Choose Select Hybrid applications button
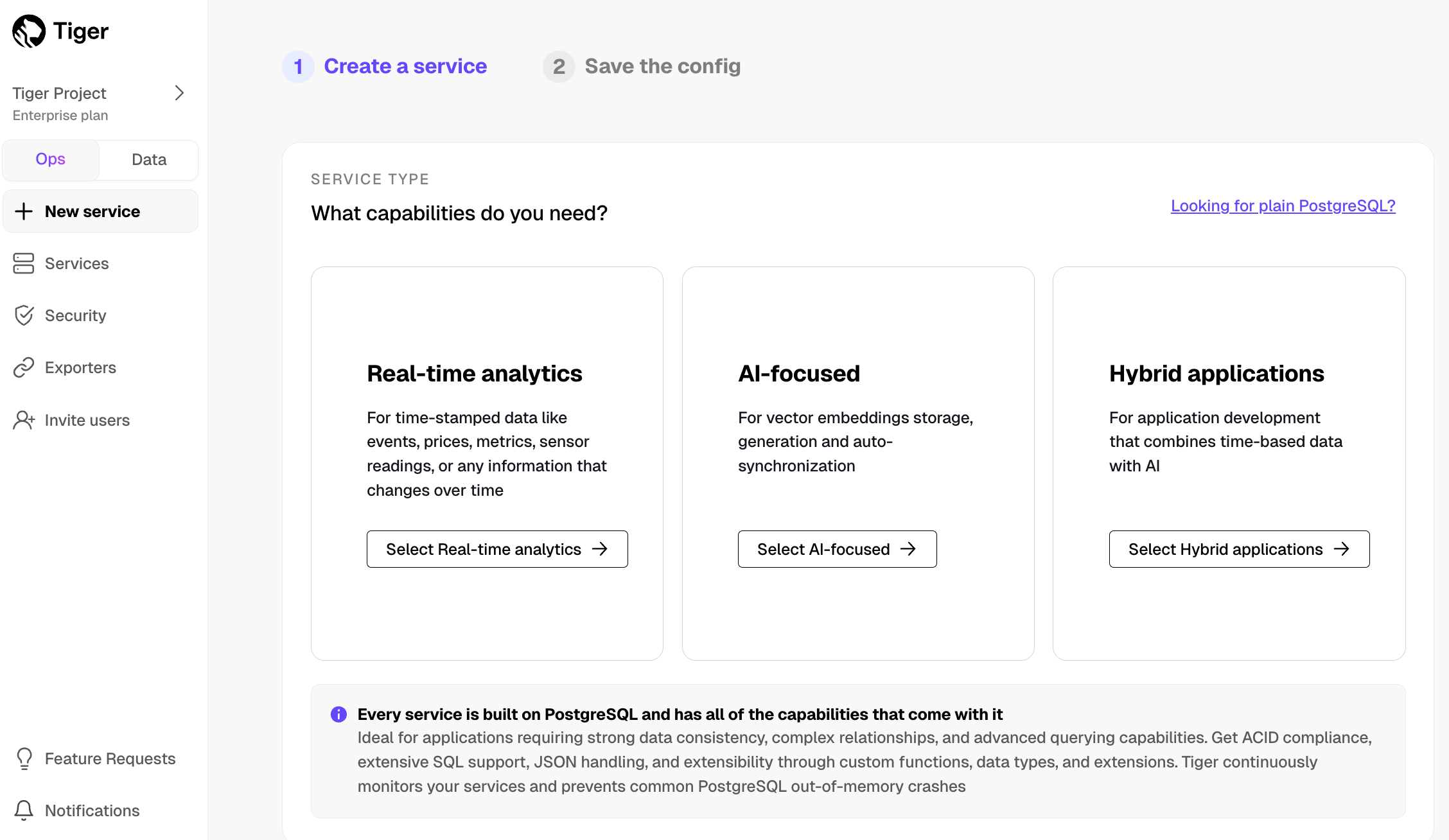 click(x=1239, y=549)
